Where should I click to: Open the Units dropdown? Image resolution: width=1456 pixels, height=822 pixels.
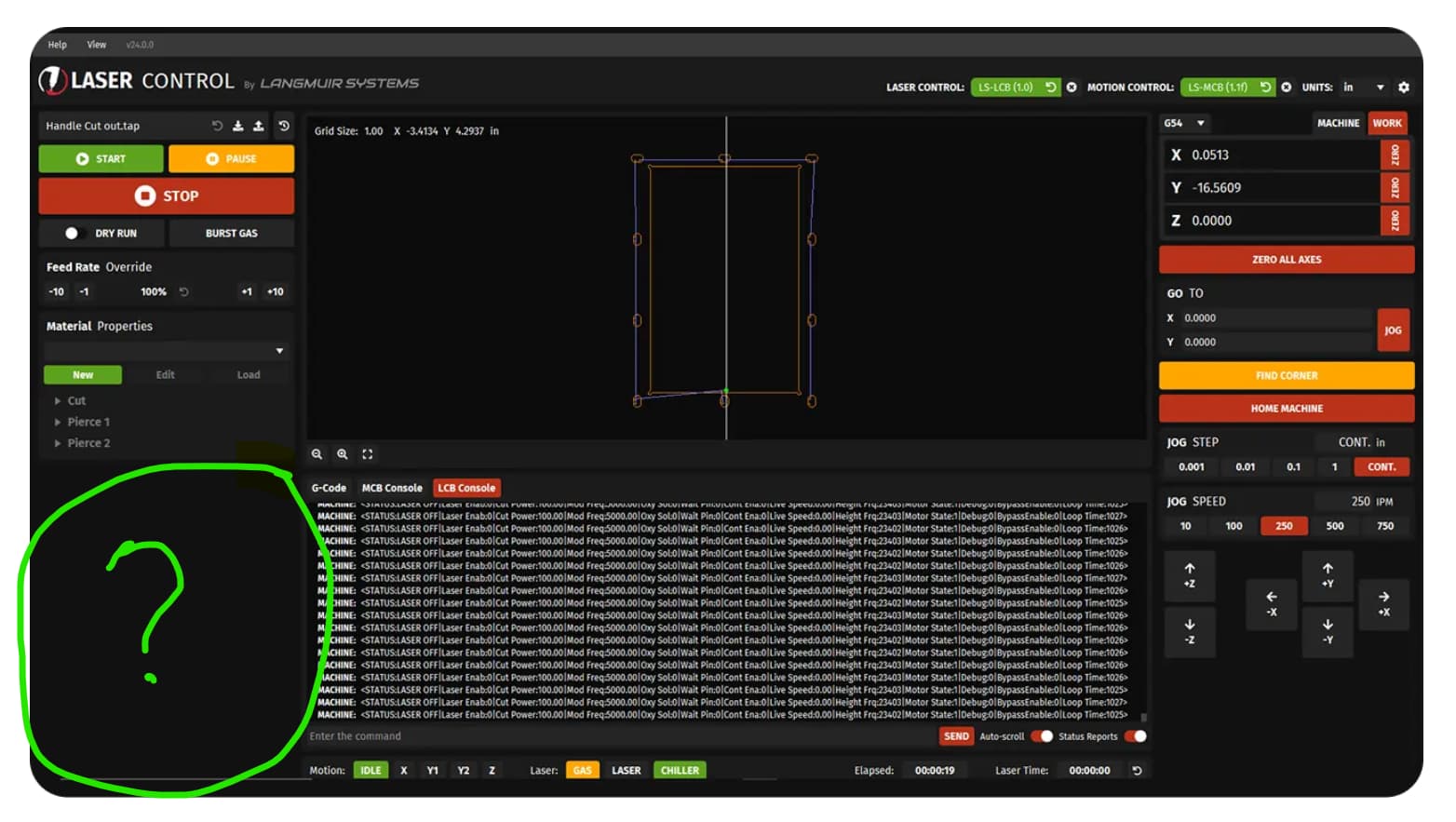(x=1364, y=88)
